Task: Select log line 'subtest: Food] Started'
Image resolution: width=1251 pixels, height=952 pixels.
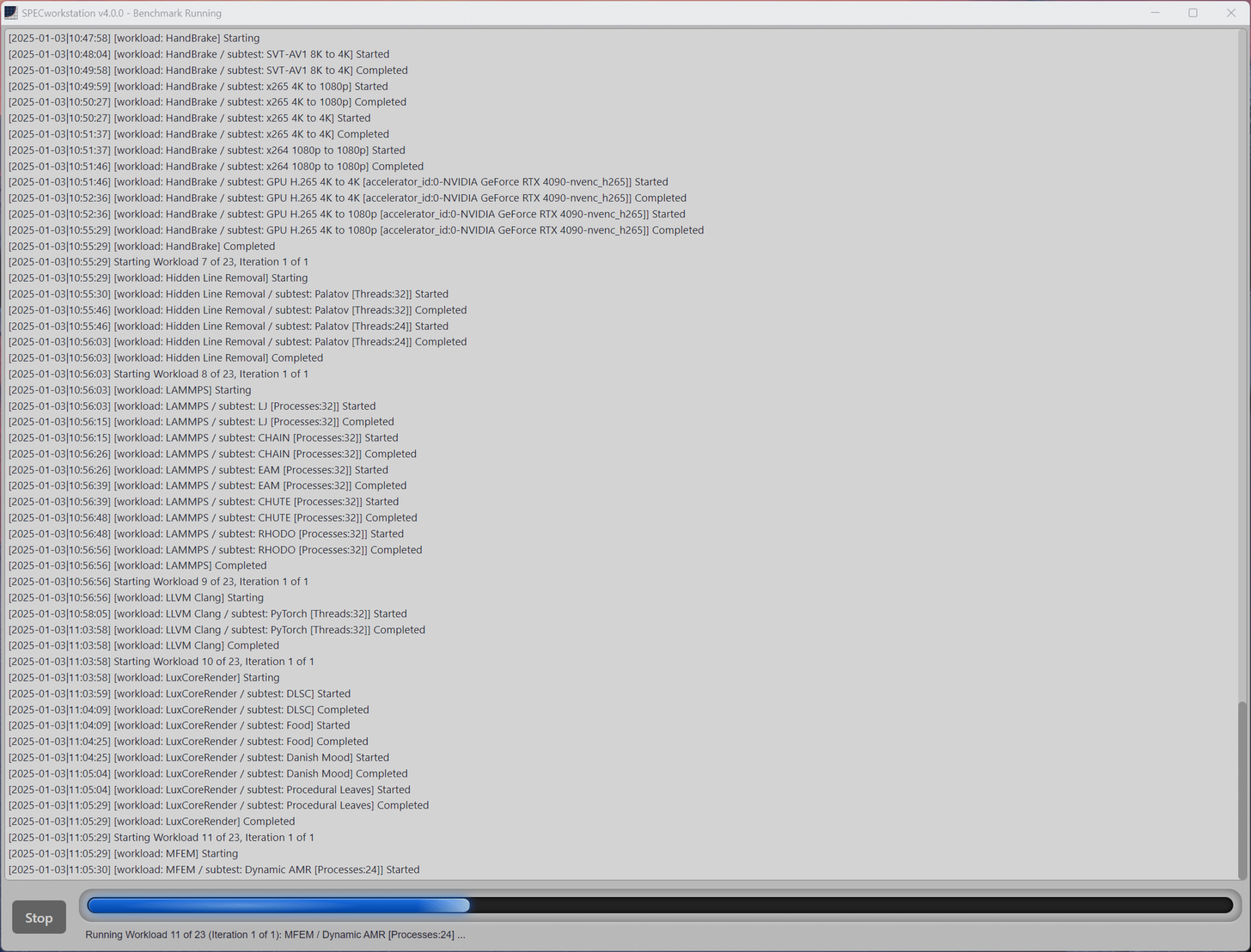Action: point(179,725)
